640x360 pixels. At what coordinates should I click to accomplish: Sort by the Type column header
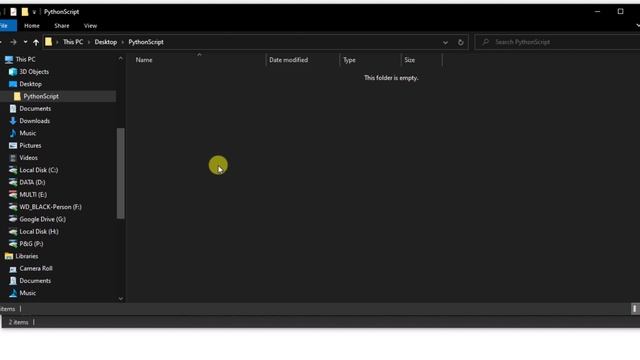(370, 60)
